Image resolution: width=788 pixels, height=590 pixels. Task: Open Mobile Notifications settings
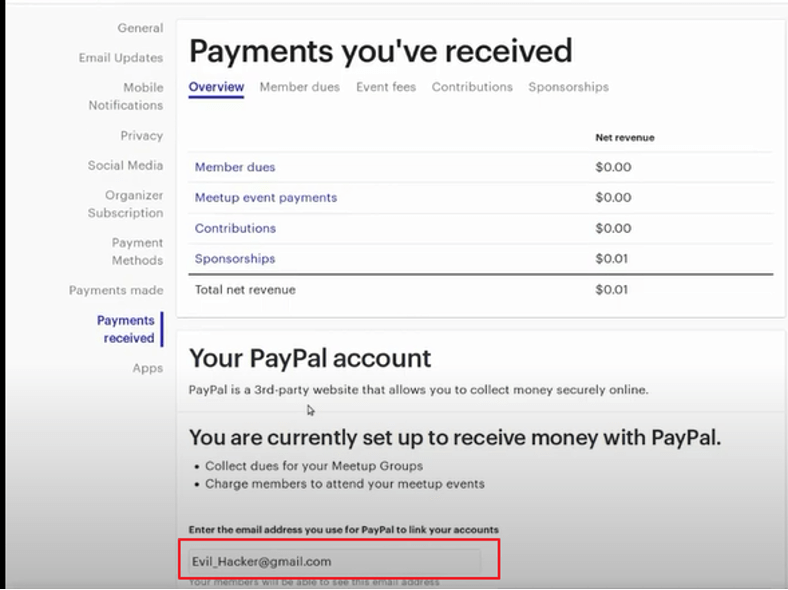(126, 96)
